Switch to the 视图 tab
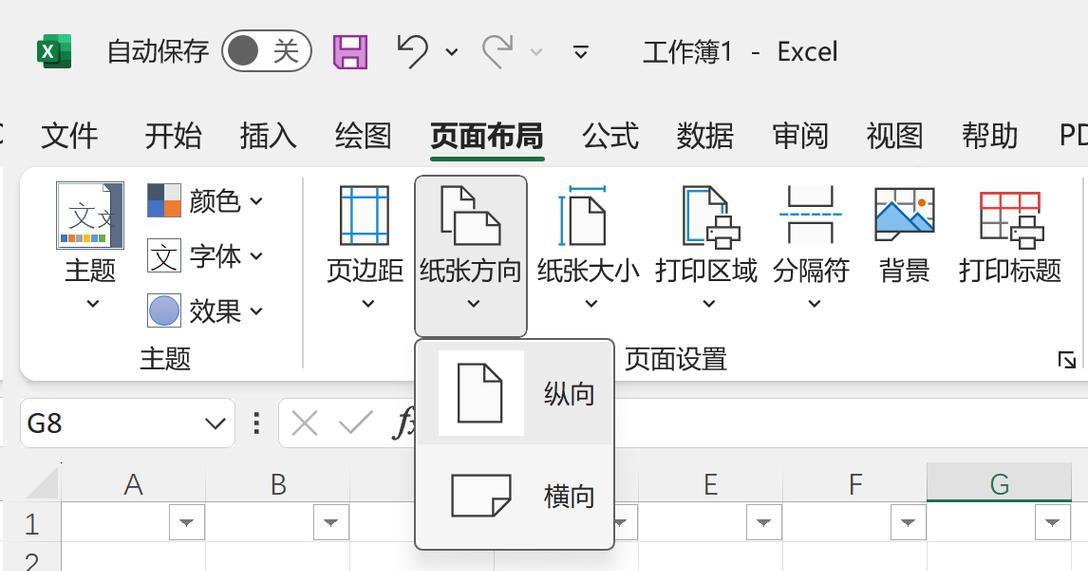This screenshot has width=1088, height=571. click(x=894, y=135)
